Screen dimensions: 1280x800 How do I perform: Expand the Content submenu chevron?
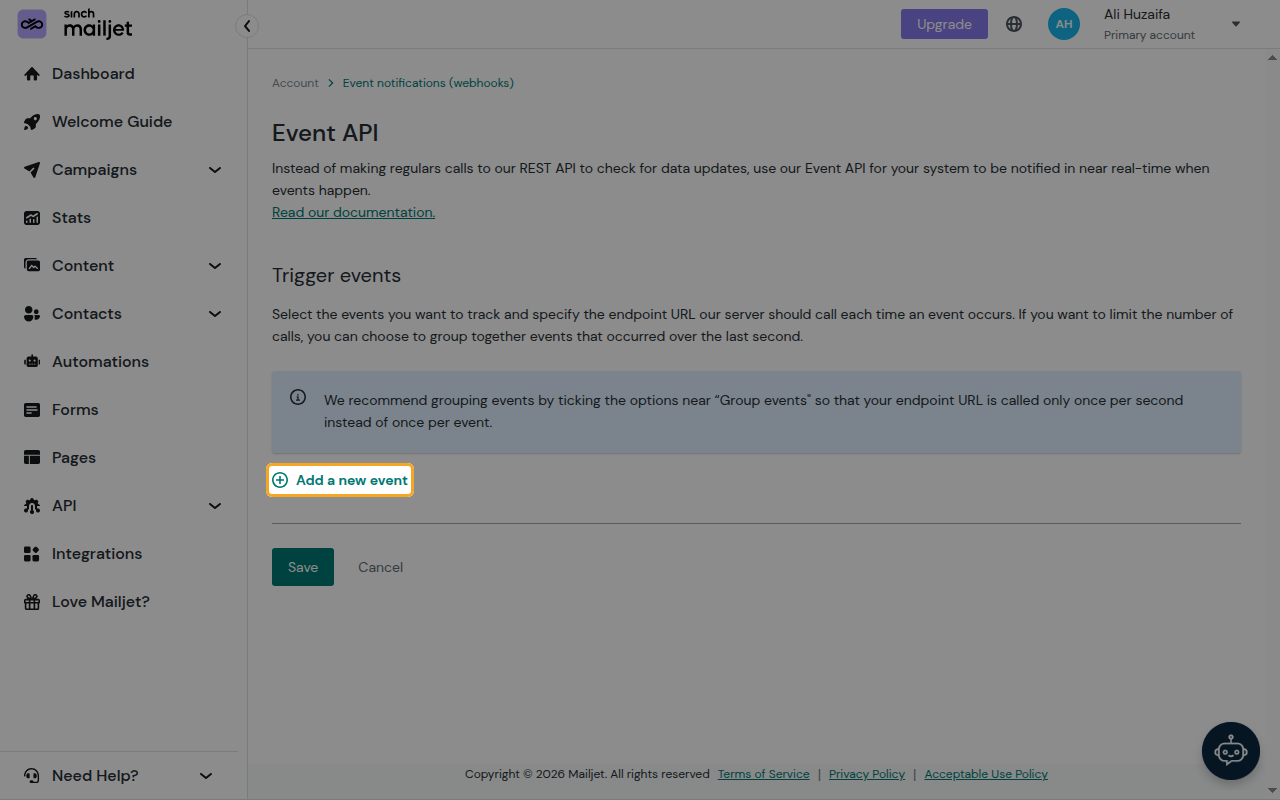pyautogui.click(x=215, y=266)
